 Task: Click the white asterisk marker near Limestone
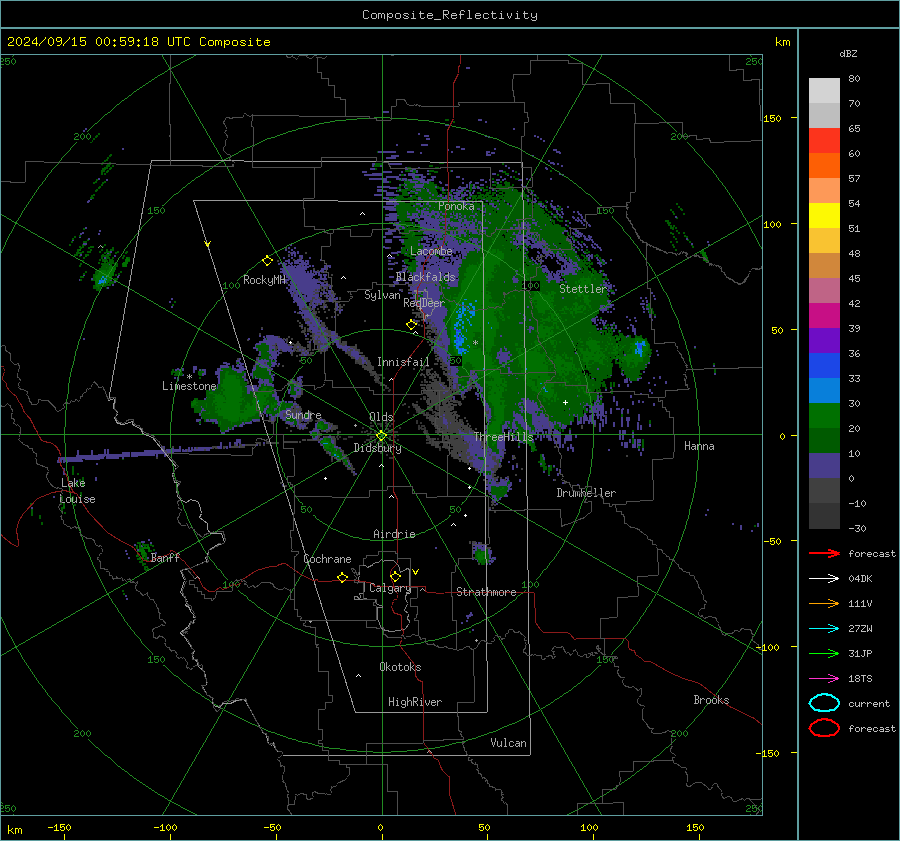tap(189, 377)
